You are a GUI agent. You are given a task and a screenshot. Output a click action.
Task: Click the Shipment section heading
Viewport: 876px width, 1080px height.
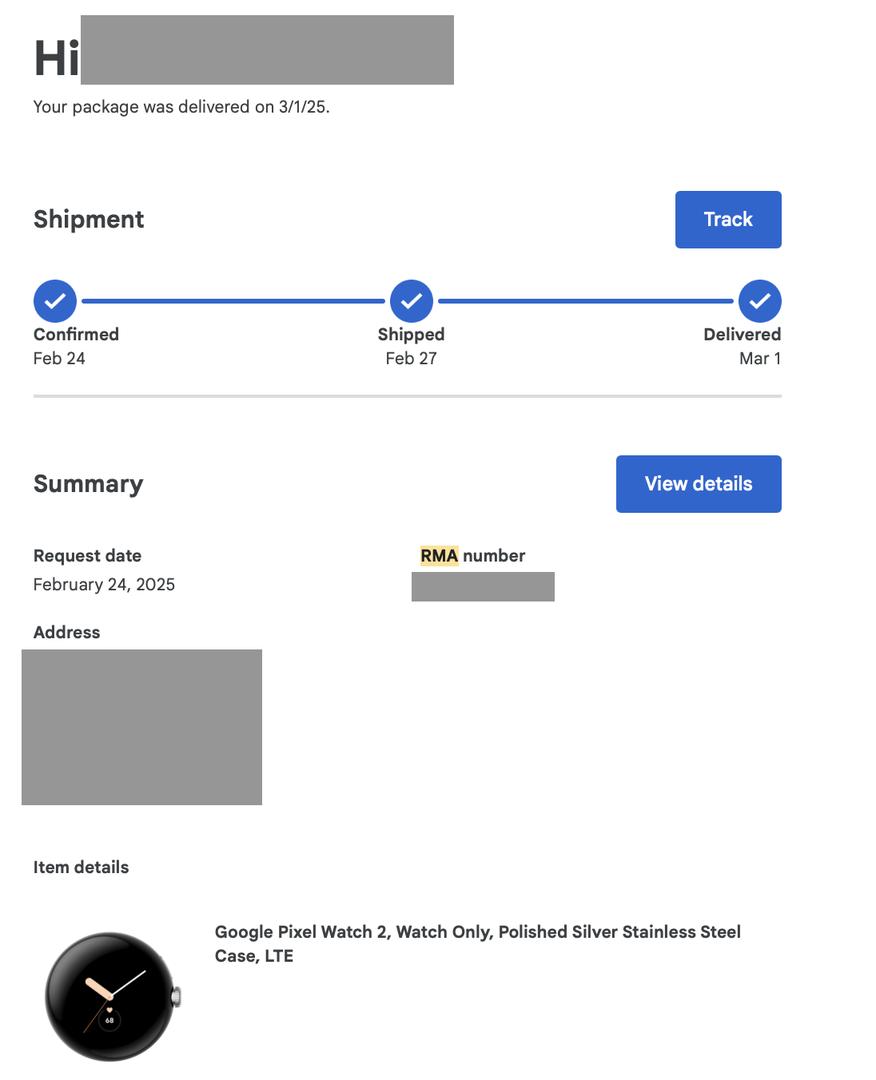pyautogui.click(x=89, y=220)
